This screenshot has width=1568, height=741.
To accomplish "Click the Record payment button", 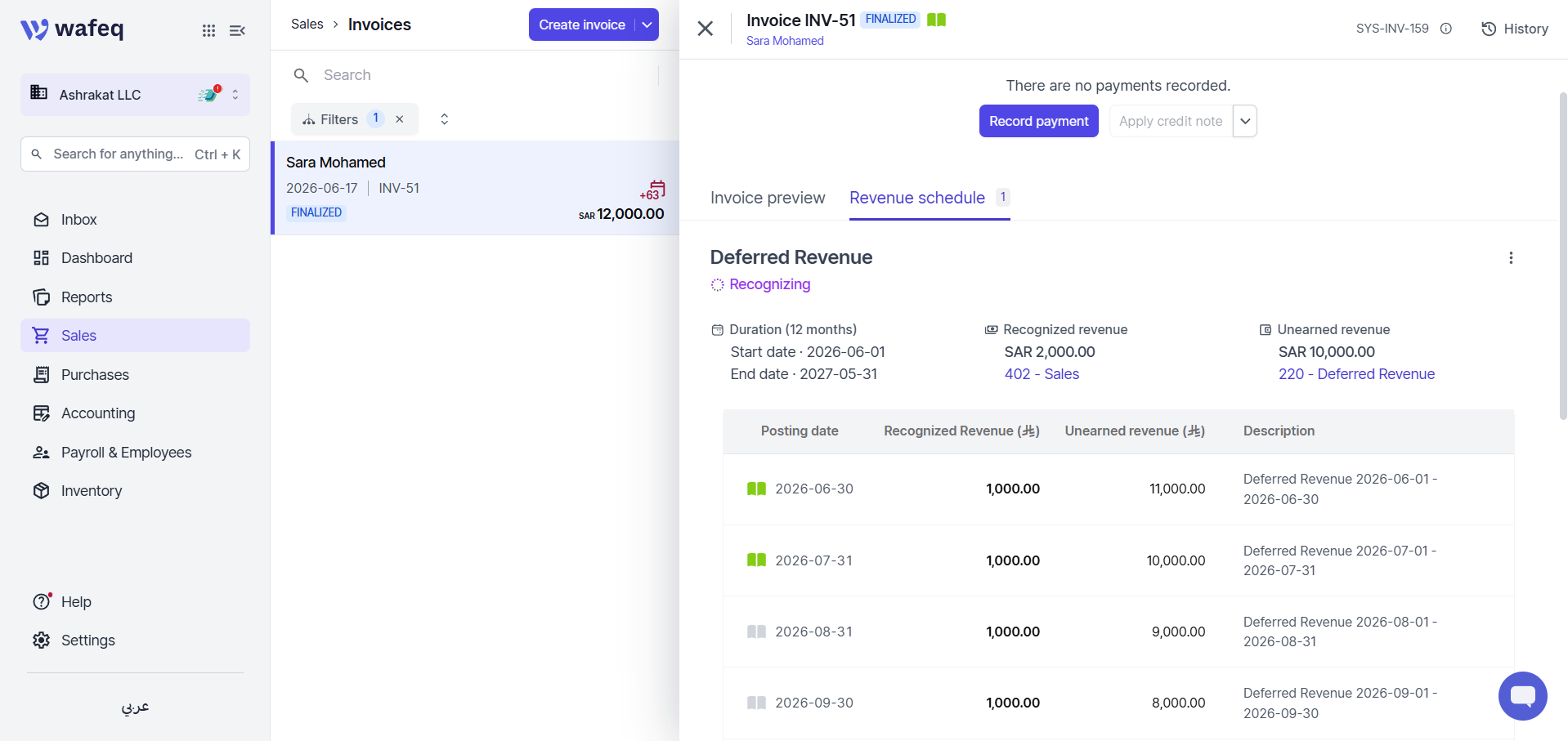I will (x=1038, y=121).
